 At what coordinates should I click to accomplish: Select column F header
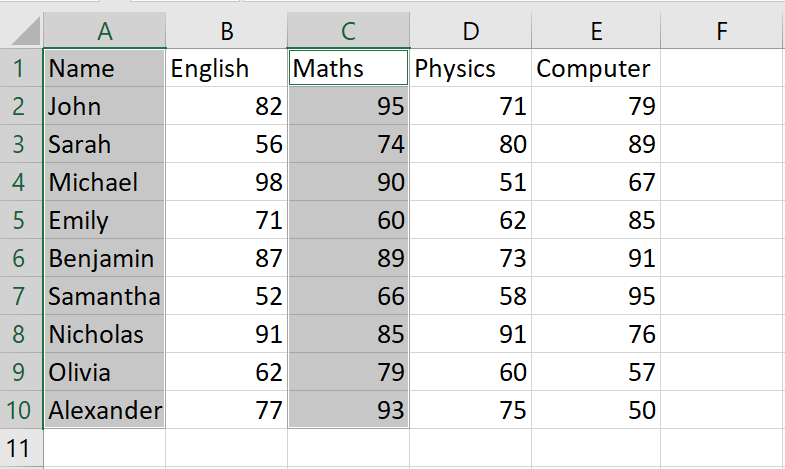click(x=722, y=31)
